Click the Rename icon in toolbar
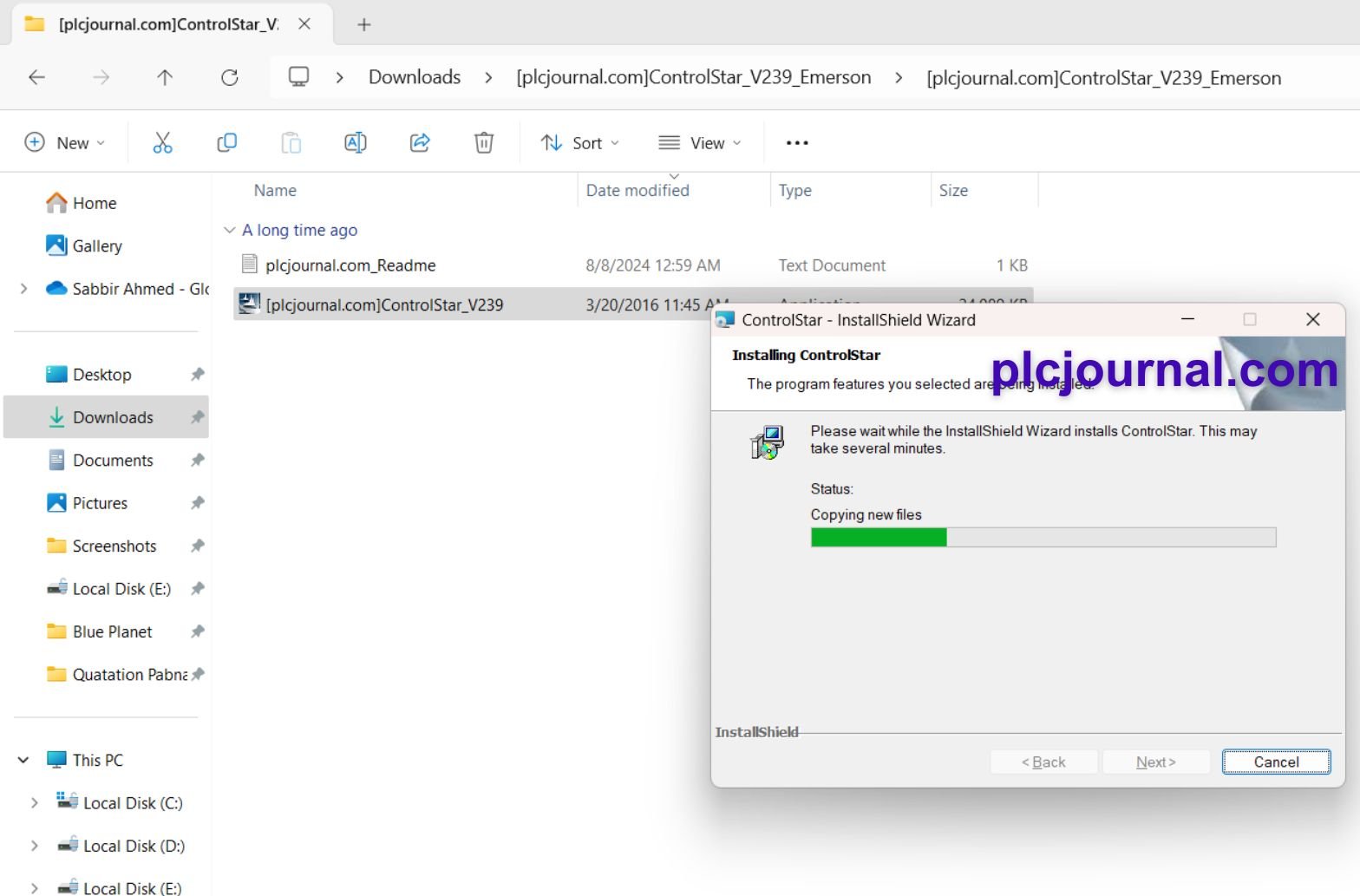 [356, 143]
